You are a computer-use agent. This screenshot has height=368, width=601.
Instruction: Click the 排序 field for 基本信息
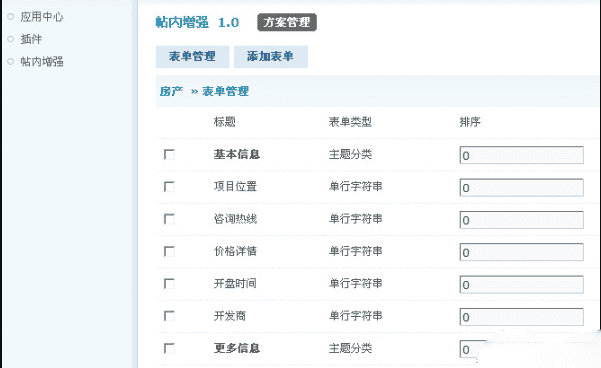click(522, 155)
